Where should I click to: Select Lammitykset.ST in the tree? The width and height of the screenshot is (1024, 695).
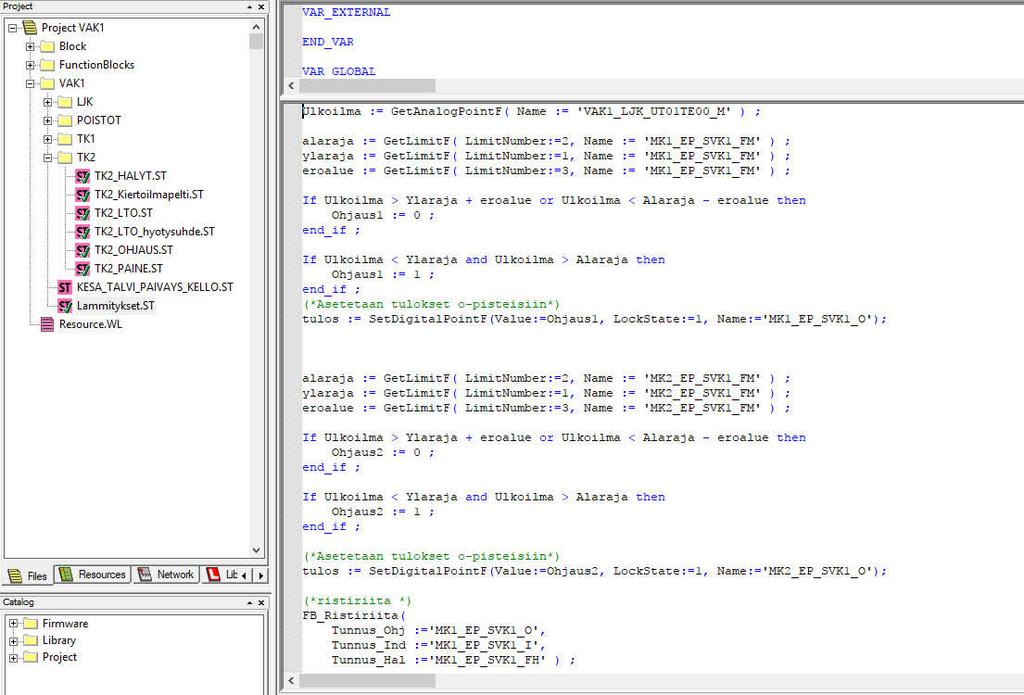116,306
